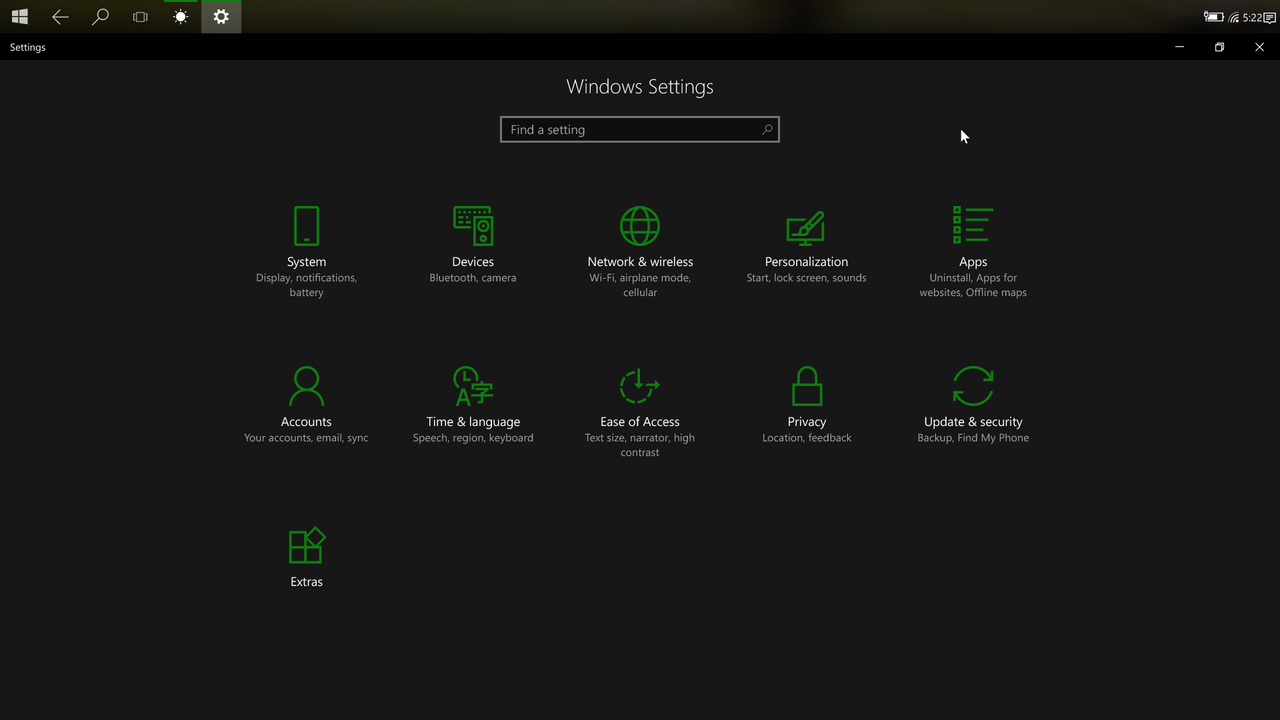Focus the Find a setting search field
This screenshot has width=1280, height=720.
coord(640,129)
